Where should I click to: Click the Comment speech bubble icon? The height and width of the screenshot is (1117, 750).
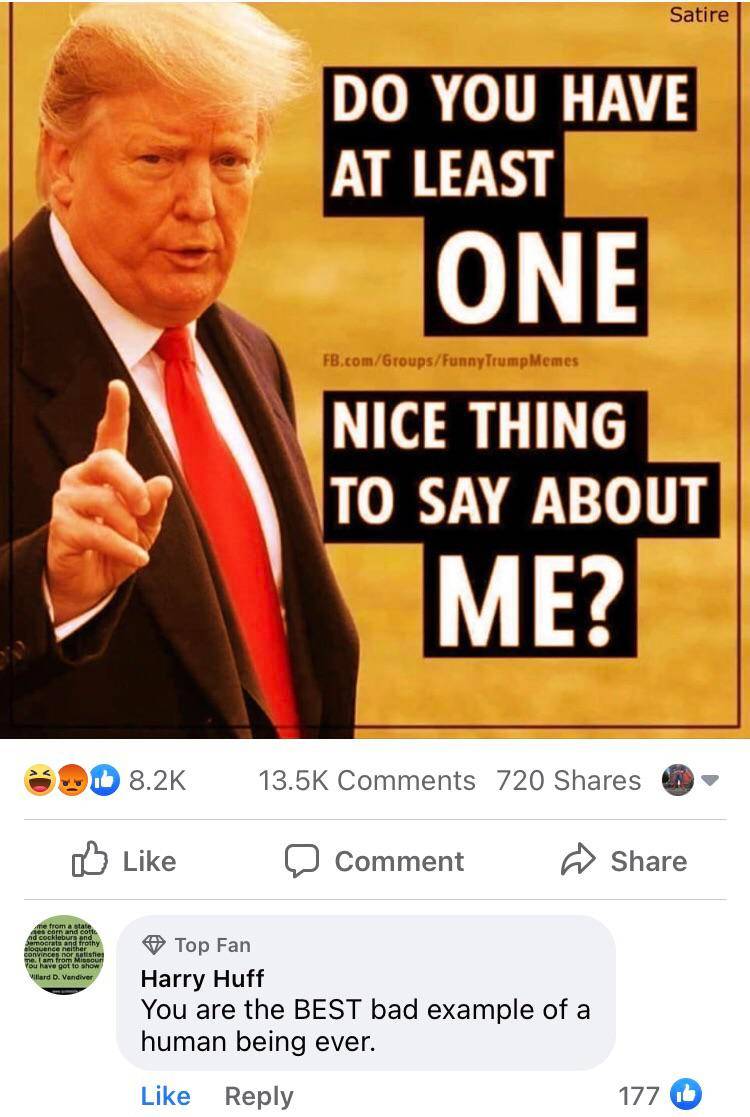coord(301,861)
